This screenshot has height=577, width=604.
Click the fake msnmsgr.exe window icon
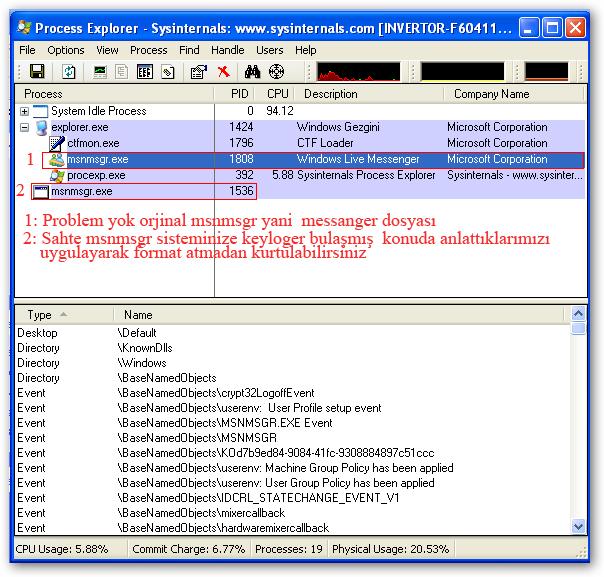(x=40, y=192)
